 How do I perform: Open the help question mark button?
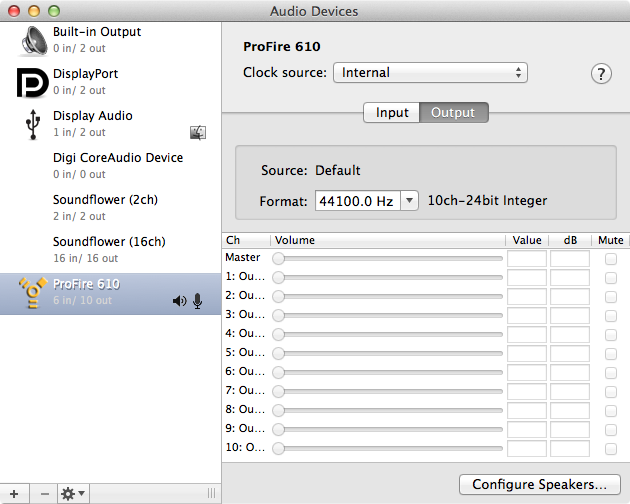[x=601, y=74]
